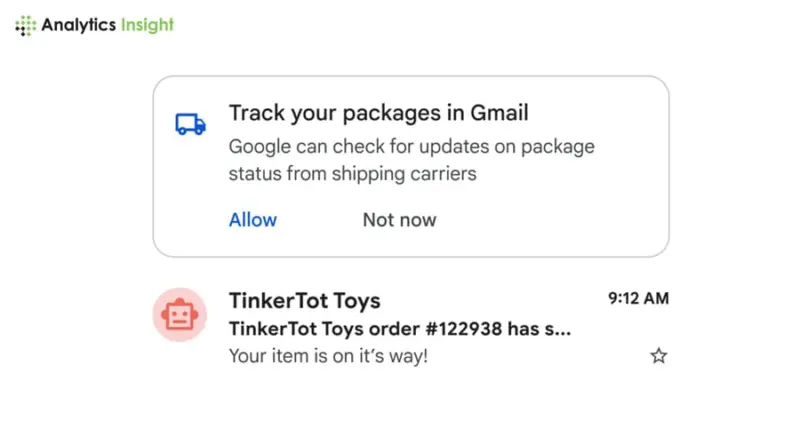The image size is (800, 444).
Task: Click the word 'Toys' in the bold sender name
Action: tap(355, 300)
